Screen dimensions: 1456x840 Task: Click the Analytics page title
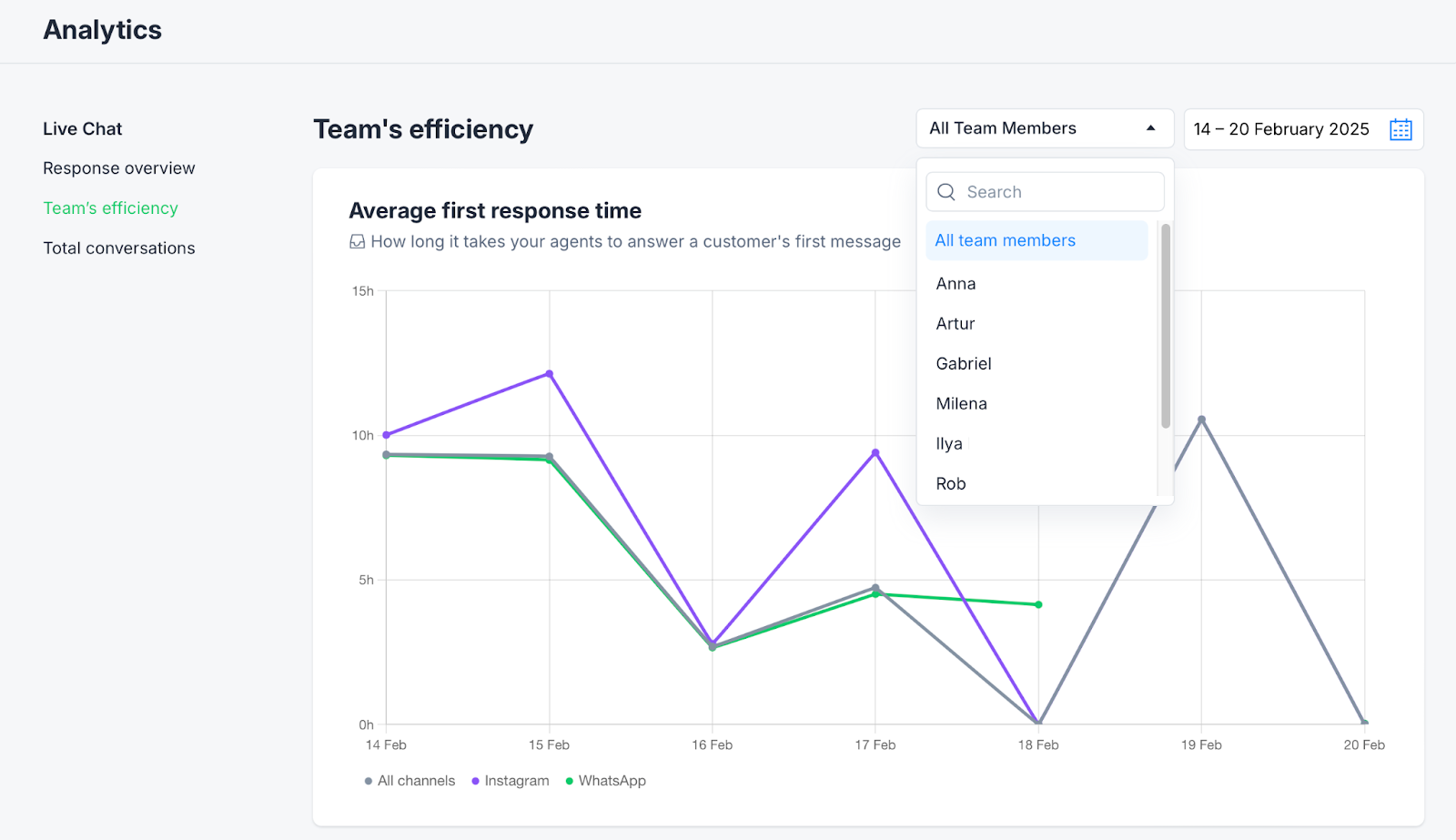click(x=103, y=30)
